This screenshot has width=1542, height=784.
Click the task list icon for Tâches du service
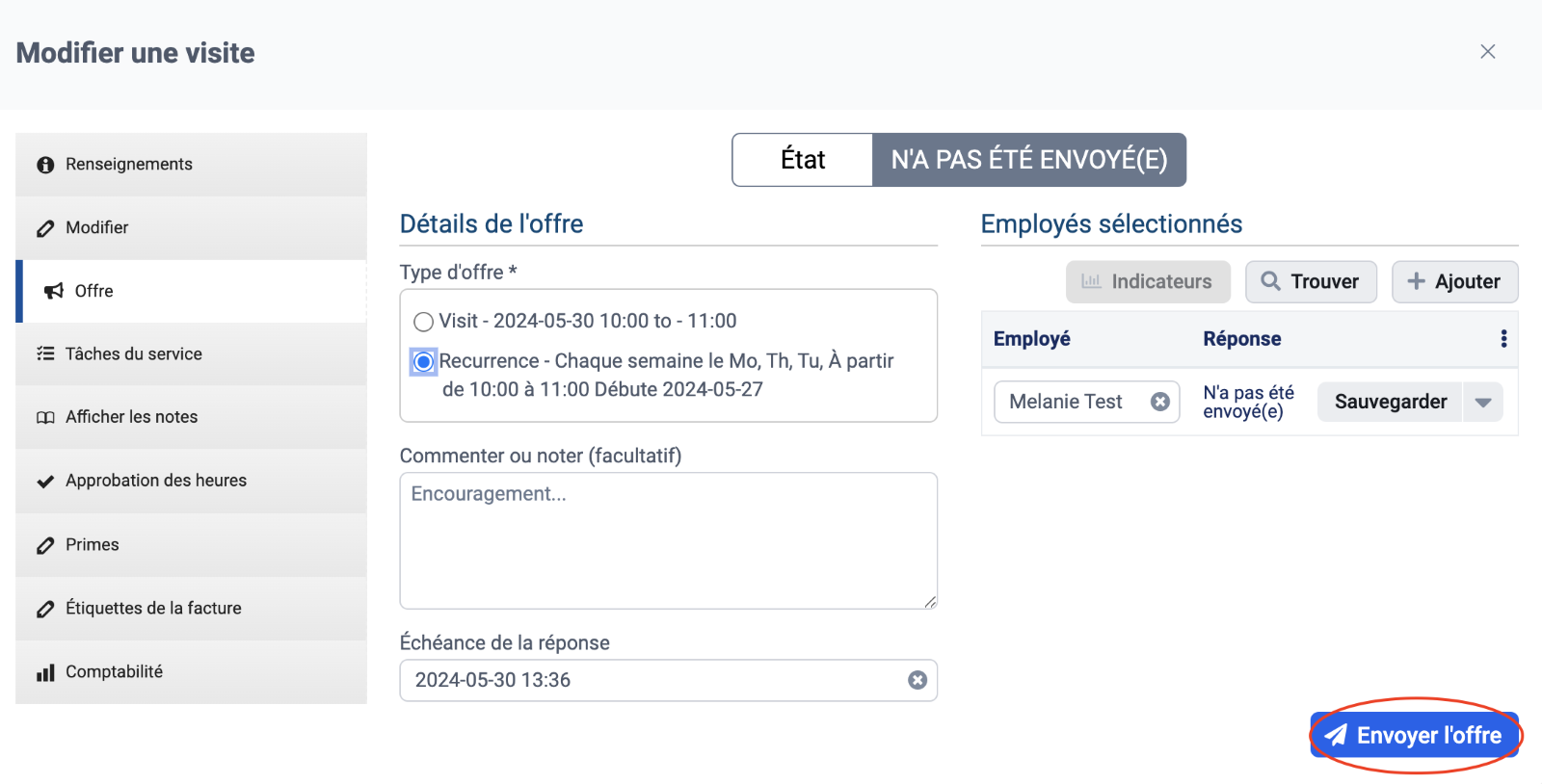[x=45, y=353]
